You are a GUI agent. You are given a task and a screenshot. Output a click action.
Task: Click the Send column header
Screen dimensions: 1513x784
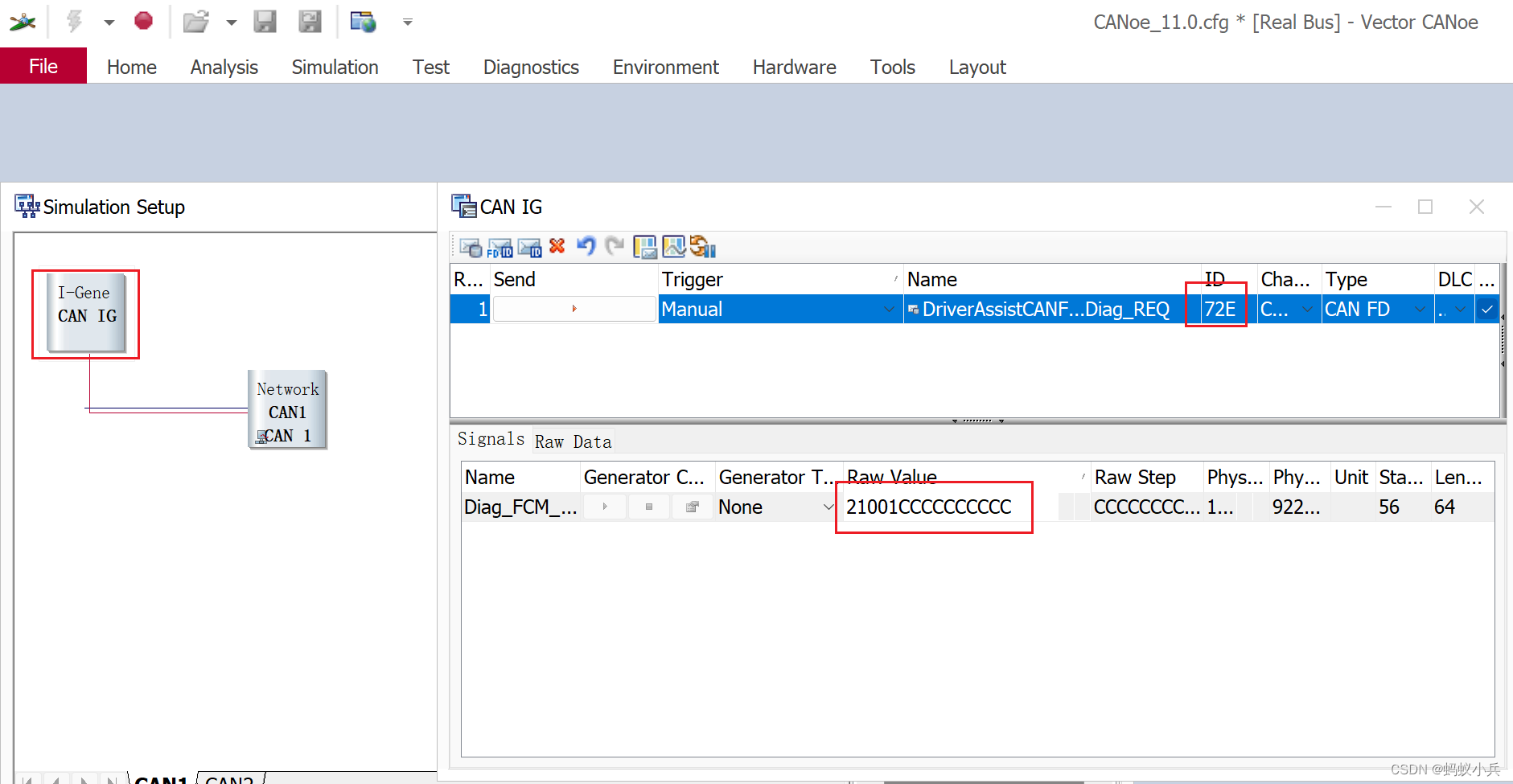pyautogui.click(x=574, y=279)
